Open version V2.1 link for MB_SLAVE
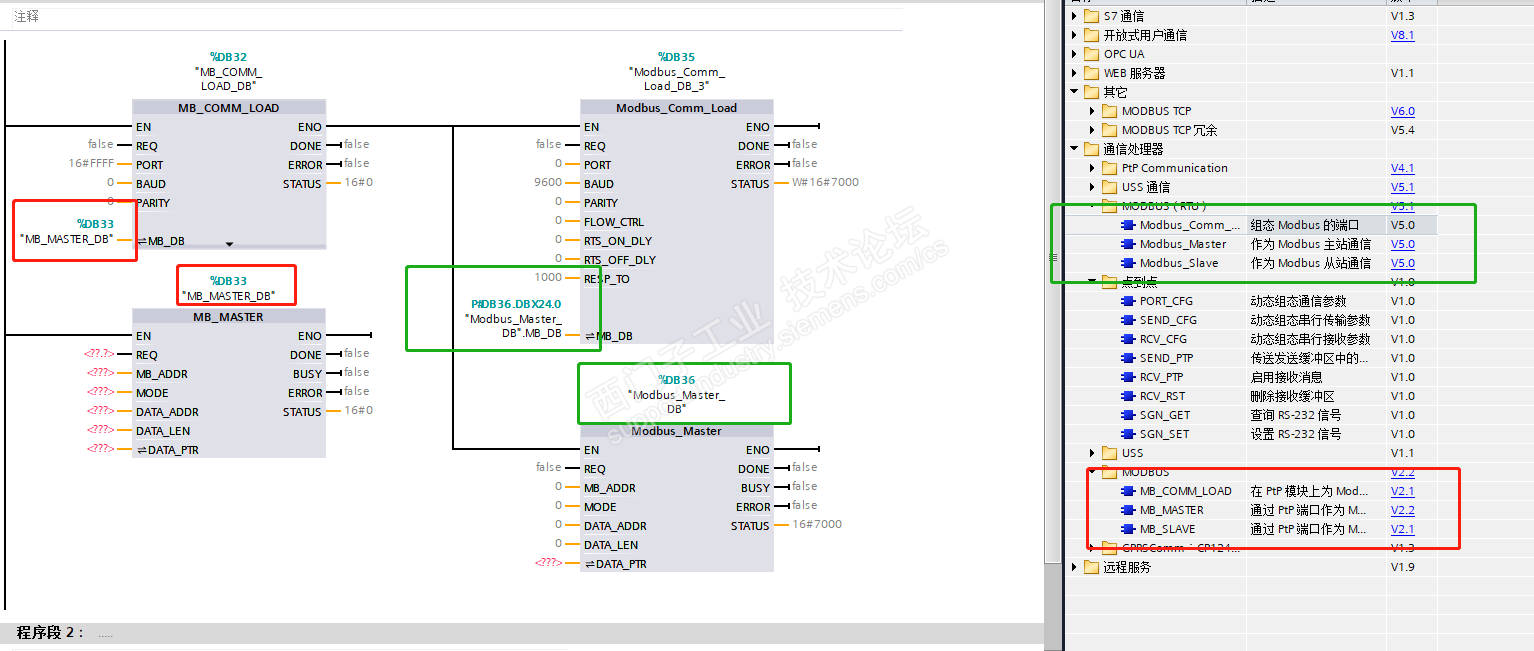This screenshot has height=651, width=1534. (1402, 529)
